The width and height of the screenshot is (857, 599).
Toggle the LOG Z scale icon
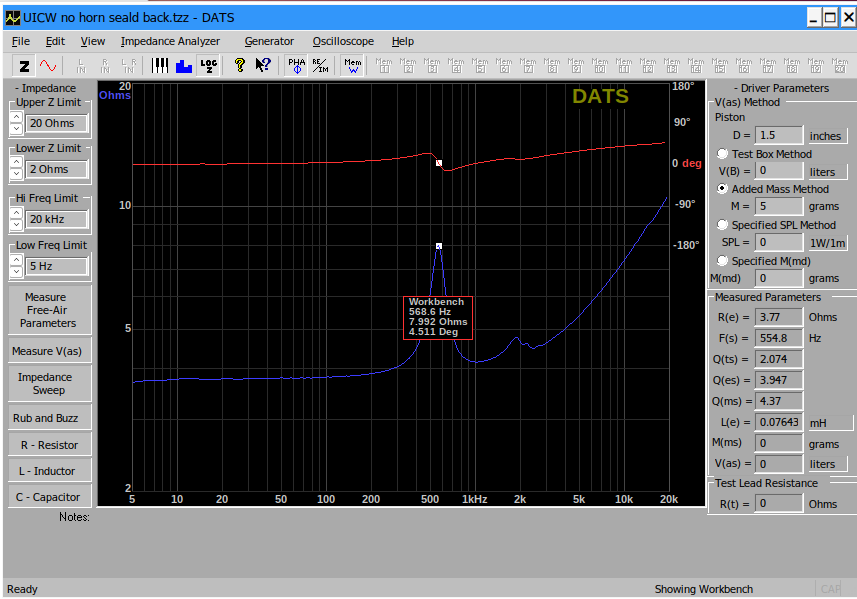[208, 66]
